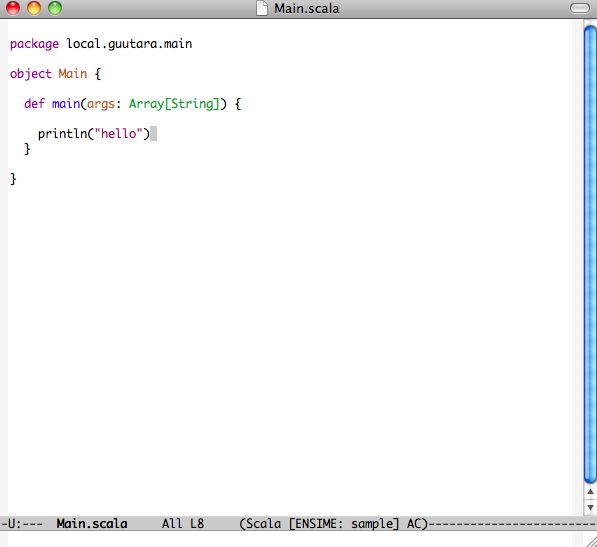
Task: Click '[ENSIME: sample]' mode line indicator
Action: pyautogui.click(x=344, y=524)
